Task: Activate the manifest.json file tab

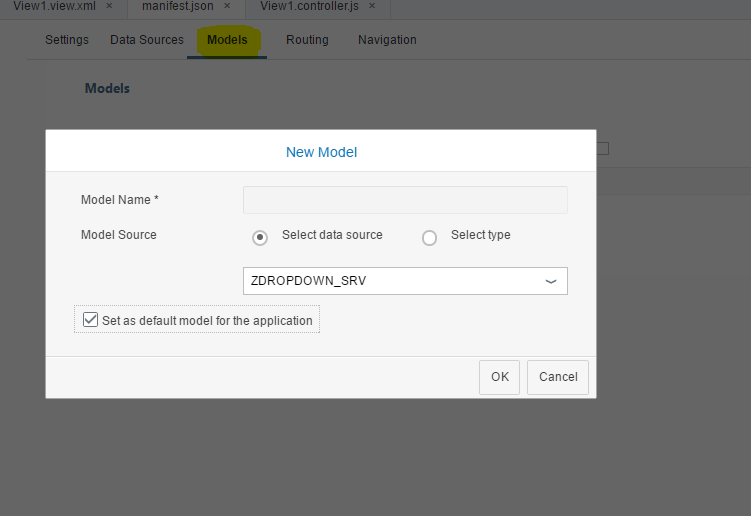Action: 178,6
